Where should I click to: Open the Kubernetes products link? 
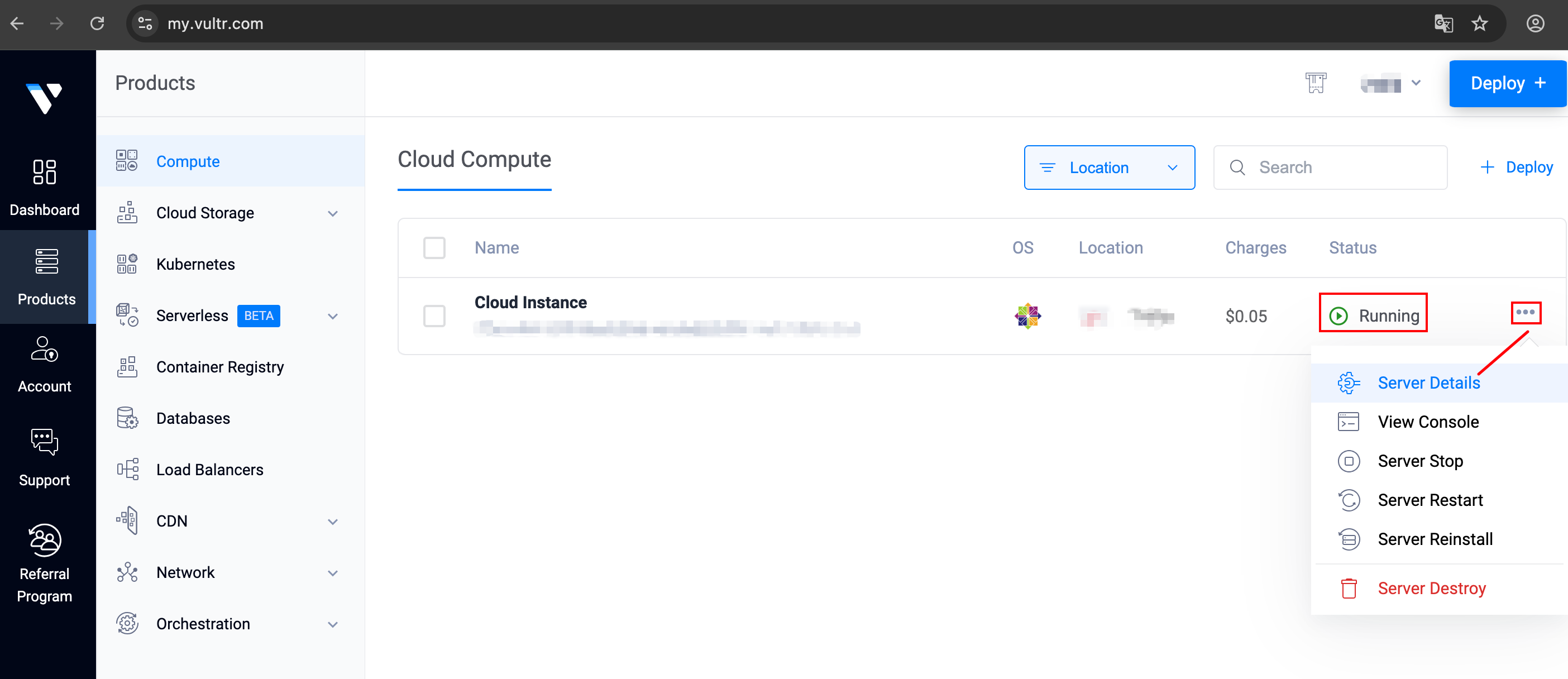click(195, 264)
